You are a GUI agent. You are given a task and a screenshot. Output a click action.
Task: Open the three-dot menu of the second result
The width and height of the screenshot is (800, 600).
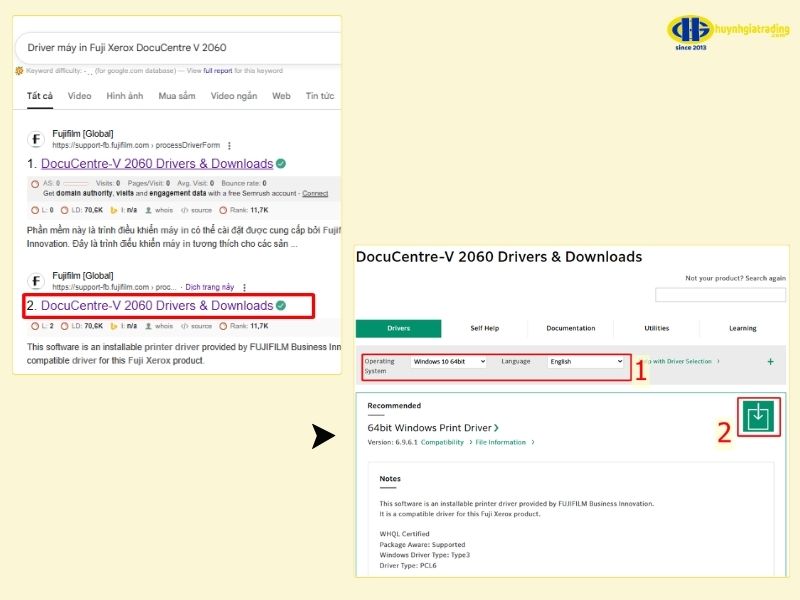[244, 287]
